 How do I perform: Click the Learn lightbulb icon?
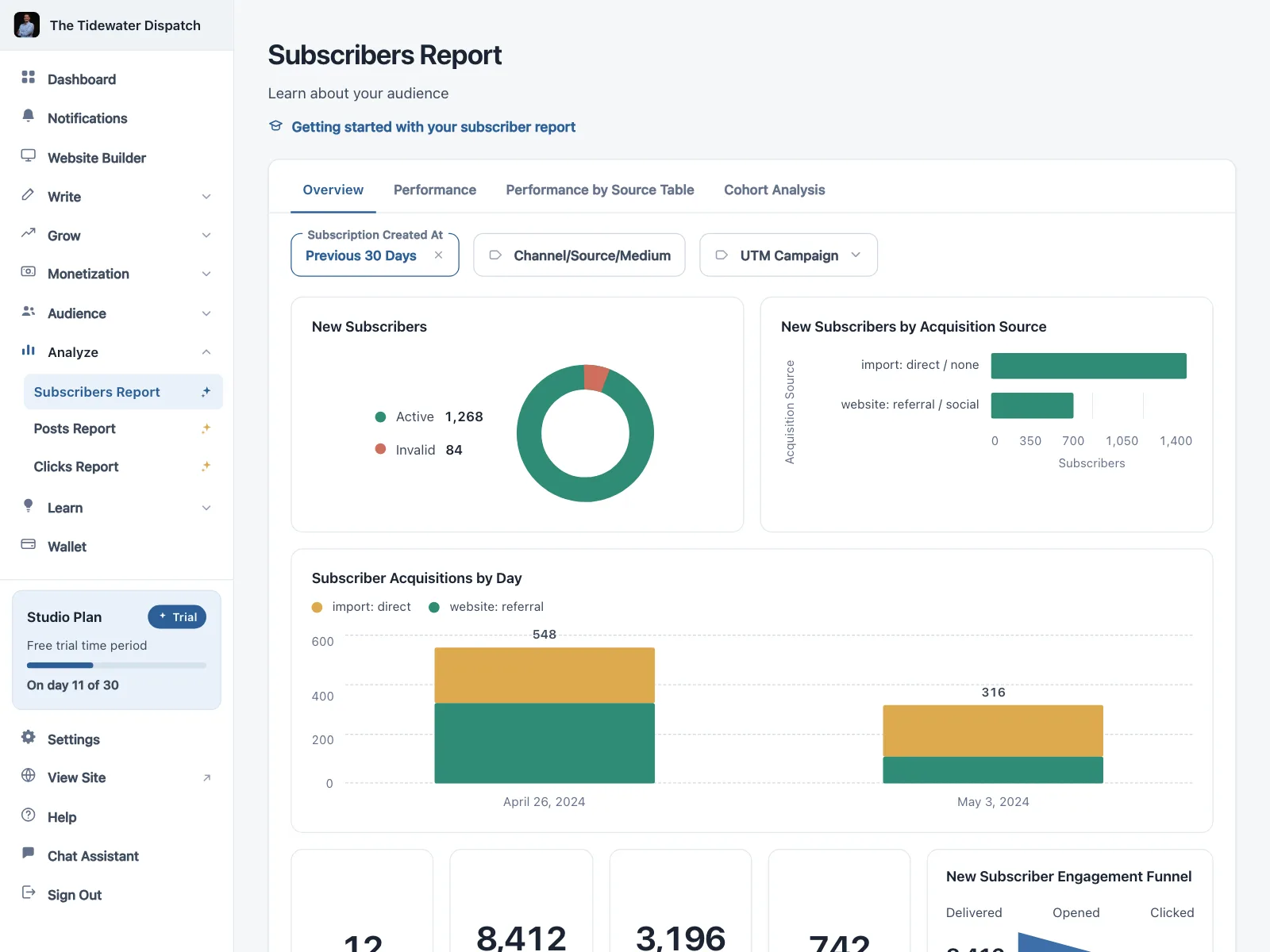(x=29, y=505)
